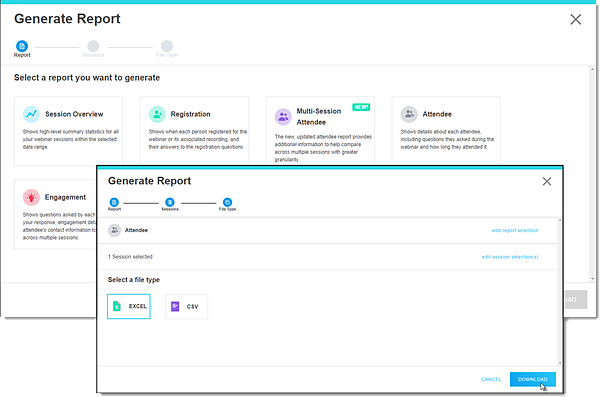Click the File Type step circle in back window
The height and width of the screenshot is (397, 600).
pos(167,46)
